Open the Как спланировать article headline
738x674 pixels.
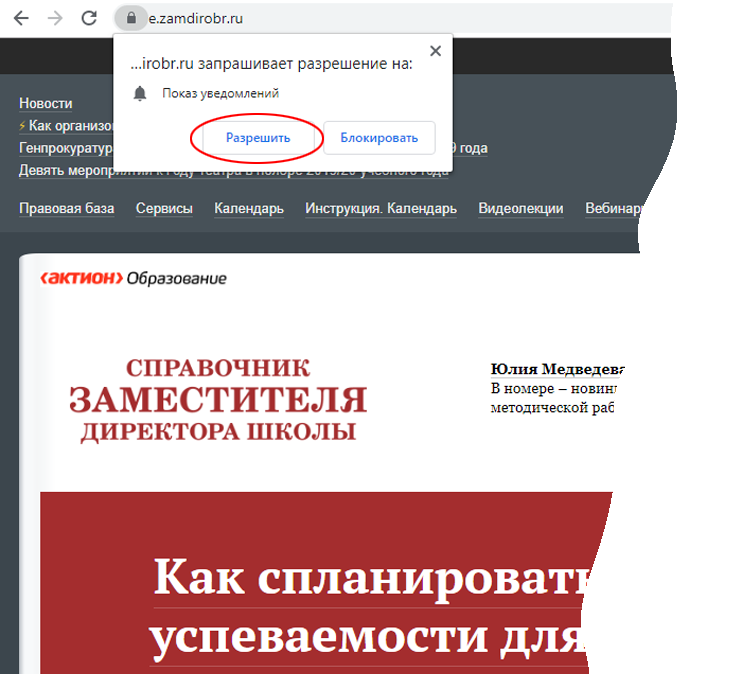pyautogui.click(x=370, y=578)
